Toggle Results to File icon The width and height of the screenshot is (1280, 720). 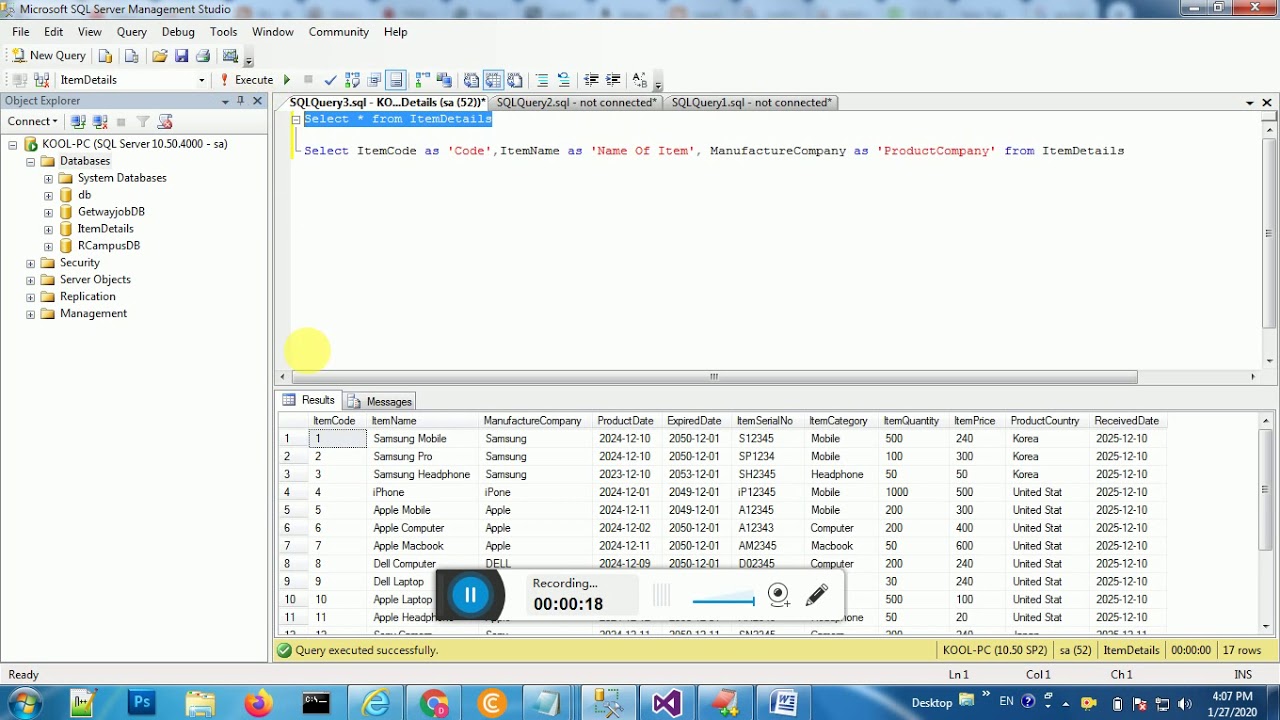[x=515, y=80]
